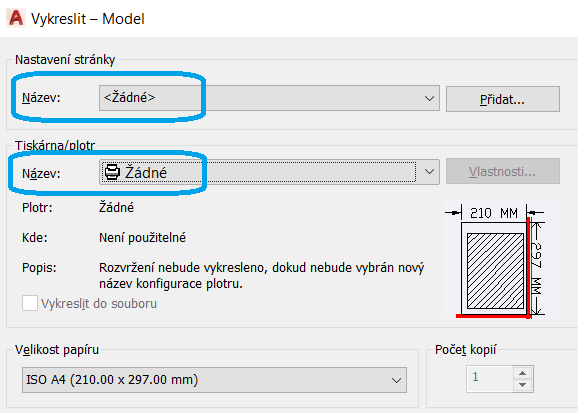Click the Přidat... button
Image resolution: width=578 pixels, height=413 pixels.
(503, 99)
